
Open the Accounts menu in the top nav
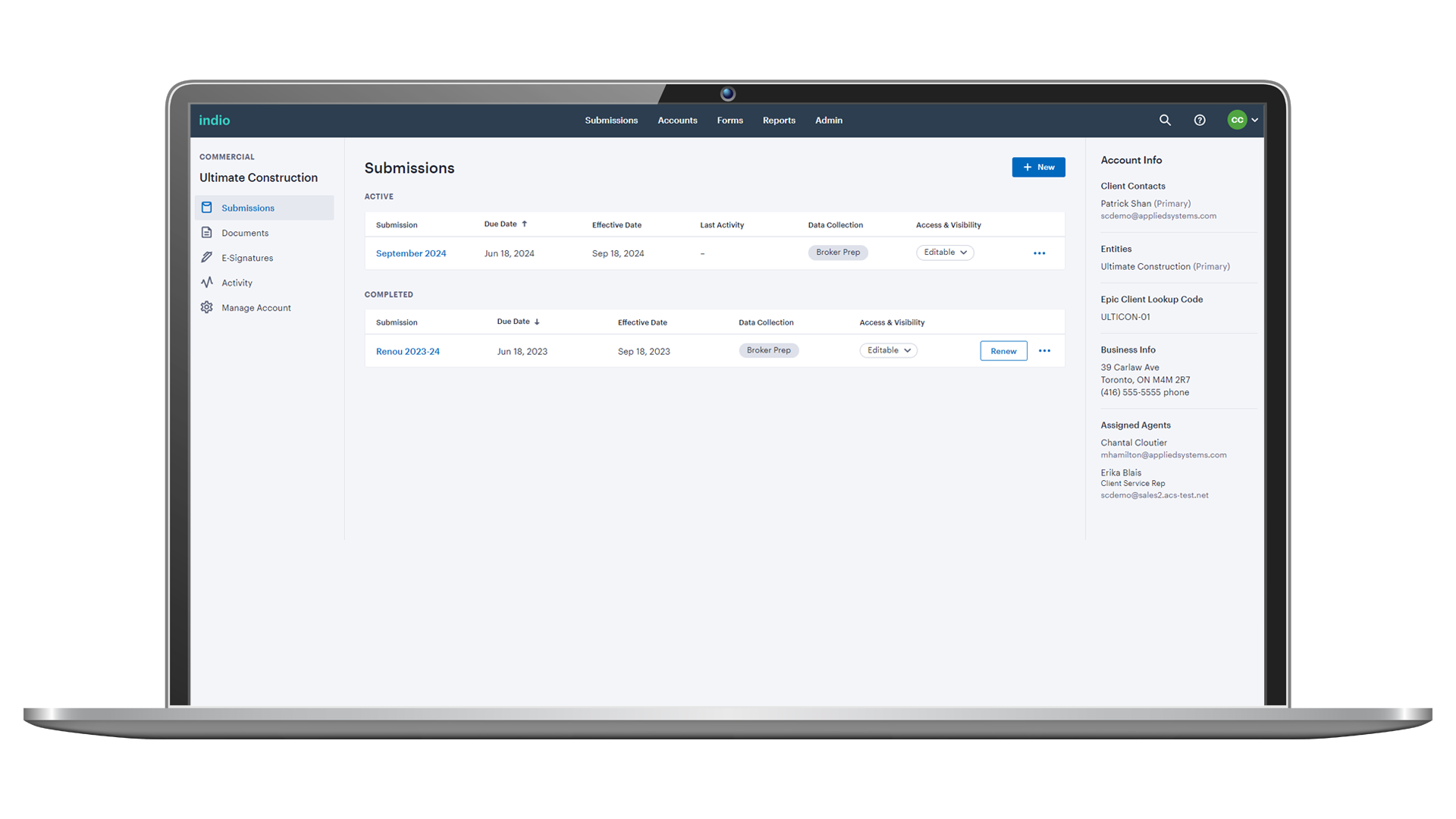coord(677,120)
